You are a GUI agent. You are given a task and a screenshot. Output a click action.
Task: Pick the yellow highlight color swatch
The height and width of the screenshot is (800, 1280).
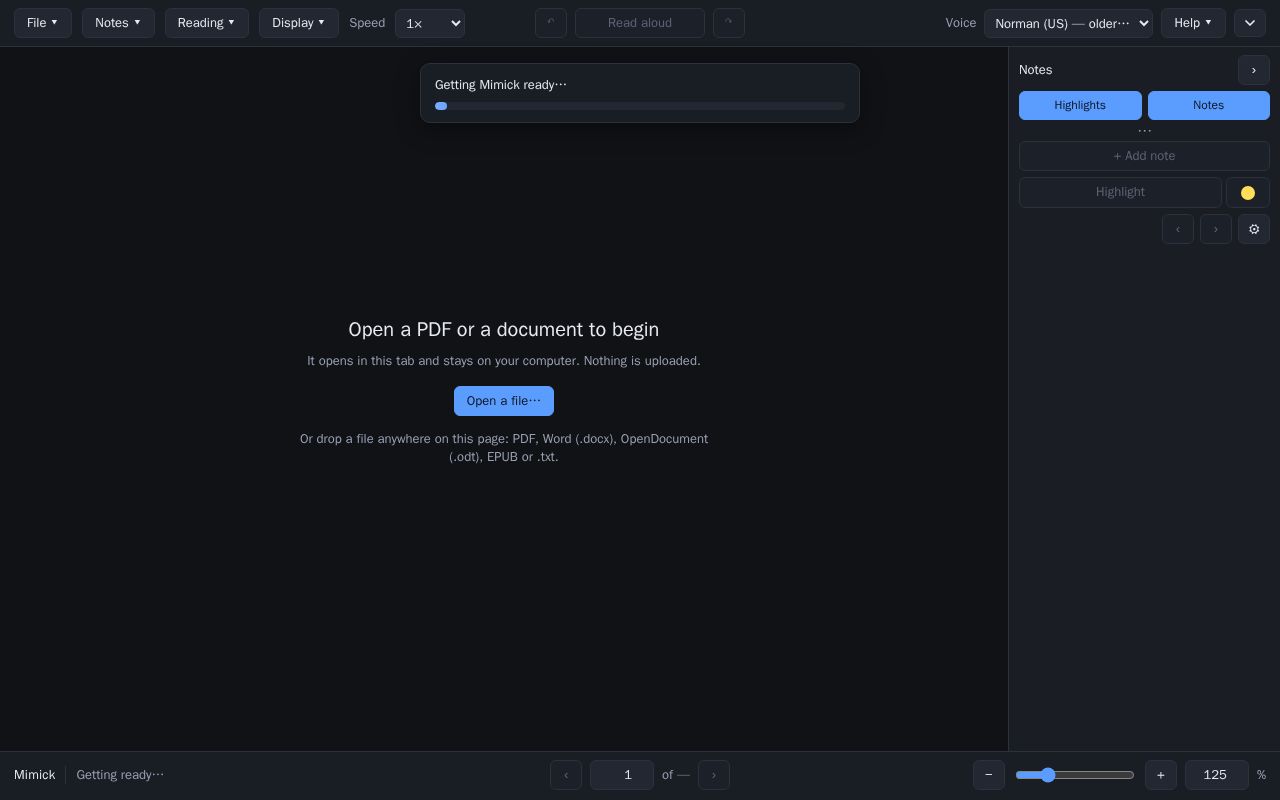click(1248, 192)
